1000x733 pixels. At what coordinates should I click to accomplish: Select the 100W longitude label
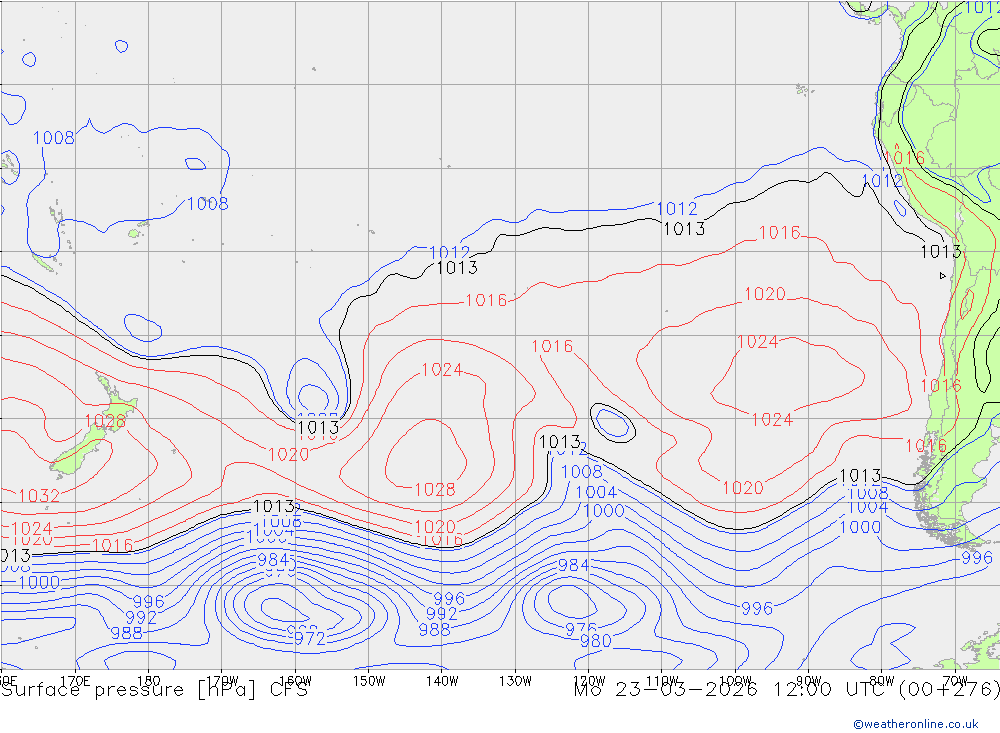coord(735,681)
